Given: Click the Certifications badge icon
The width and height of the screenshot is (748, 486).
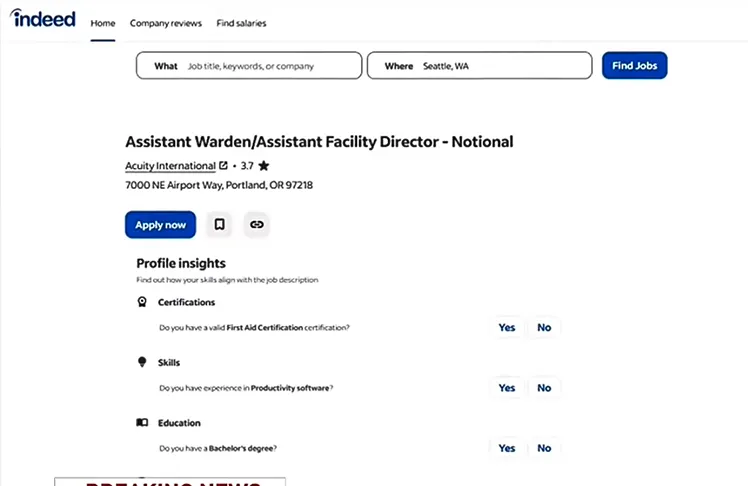Looking at the screenshot, I should click(x=142, y=302).
